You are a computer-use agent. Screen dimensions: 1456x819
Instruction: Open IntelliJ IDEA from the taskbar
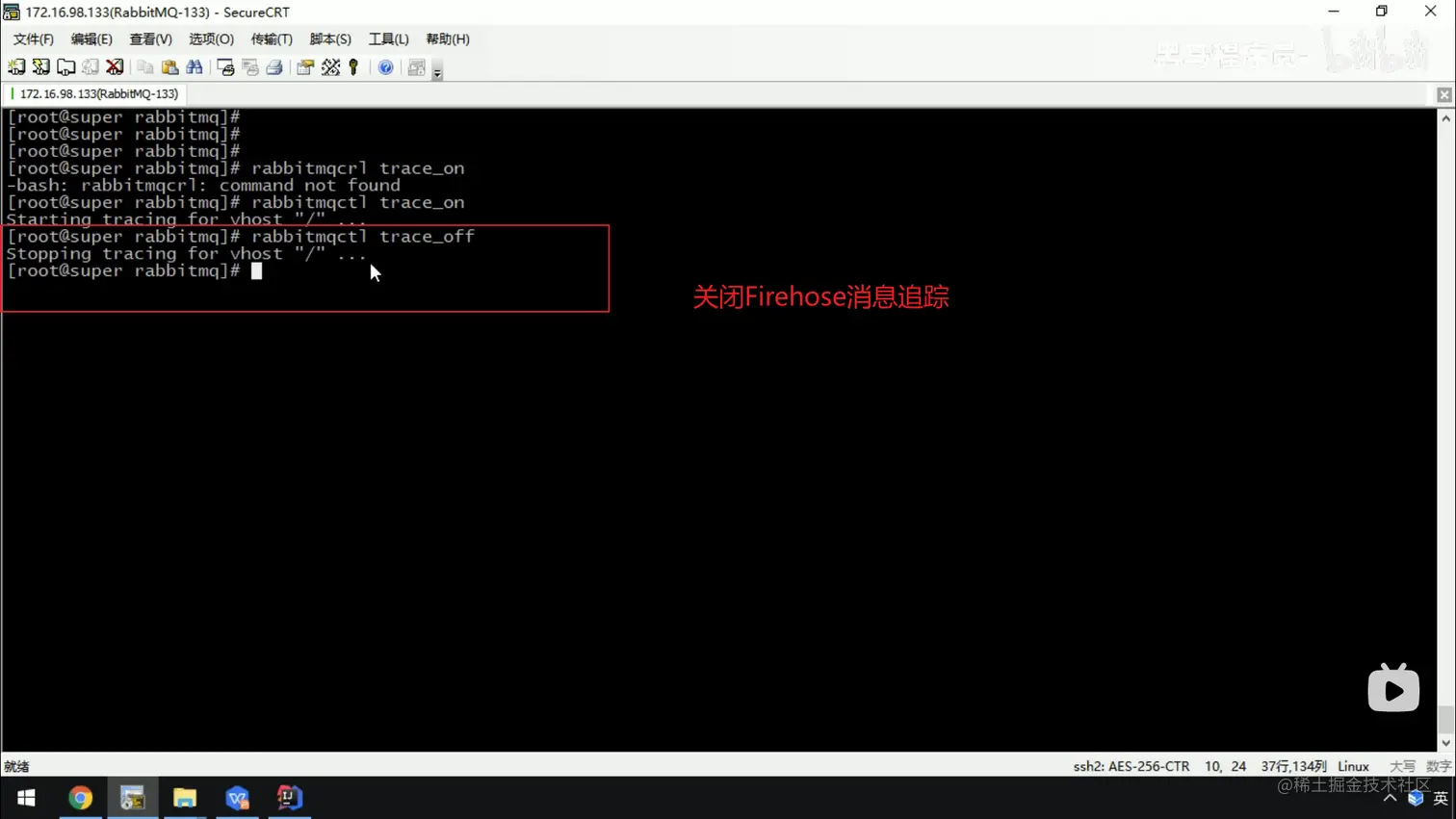289,798
